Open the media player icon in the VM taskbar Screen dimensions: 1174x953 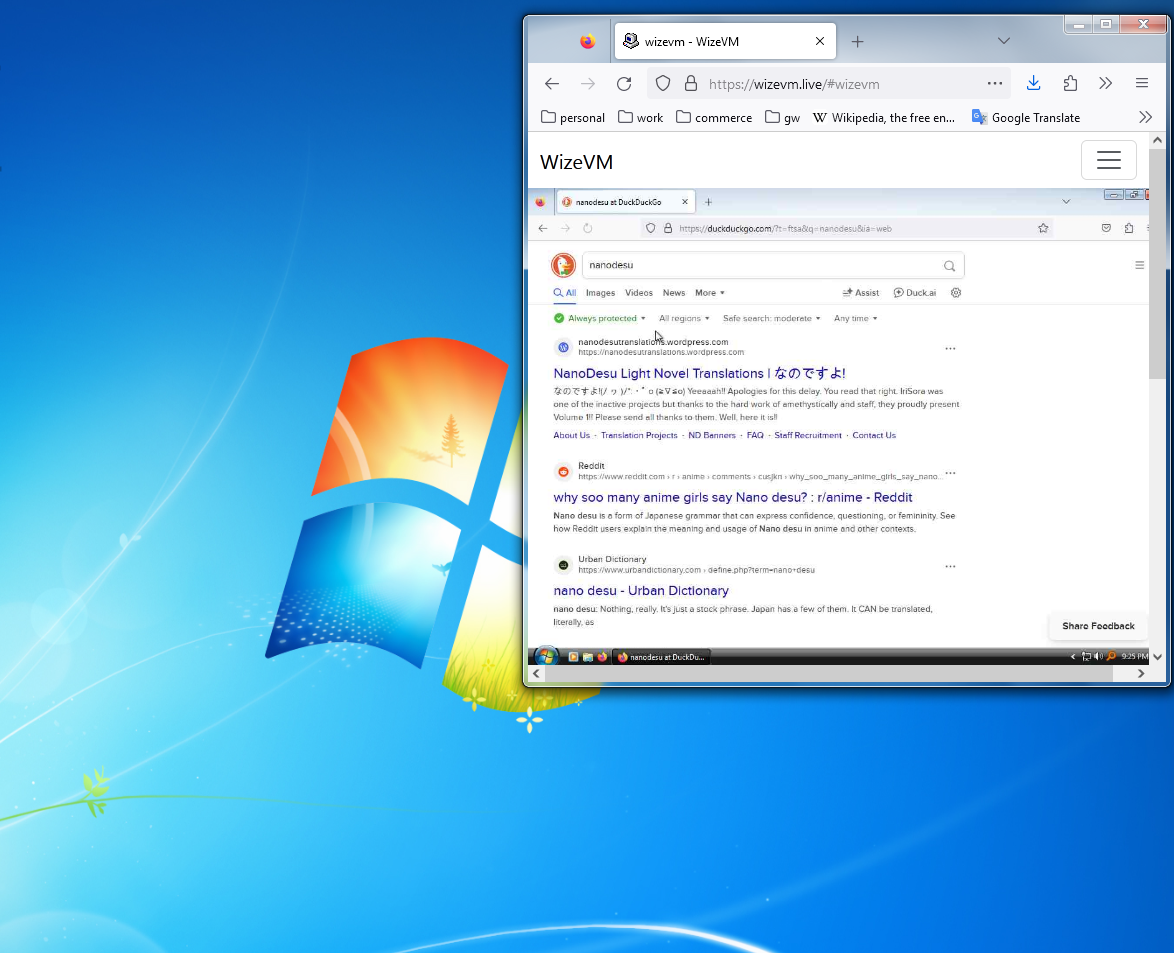pyautogui.click(x=574, y=657)
